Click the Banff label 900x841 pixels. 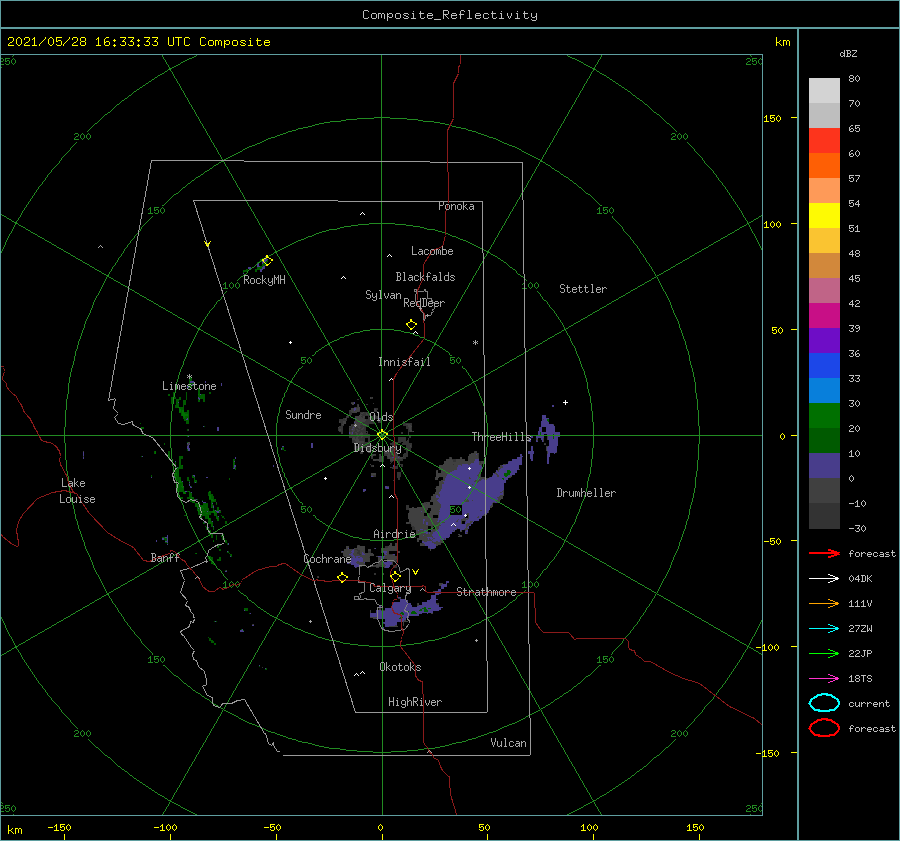click(x=165, y=557)
